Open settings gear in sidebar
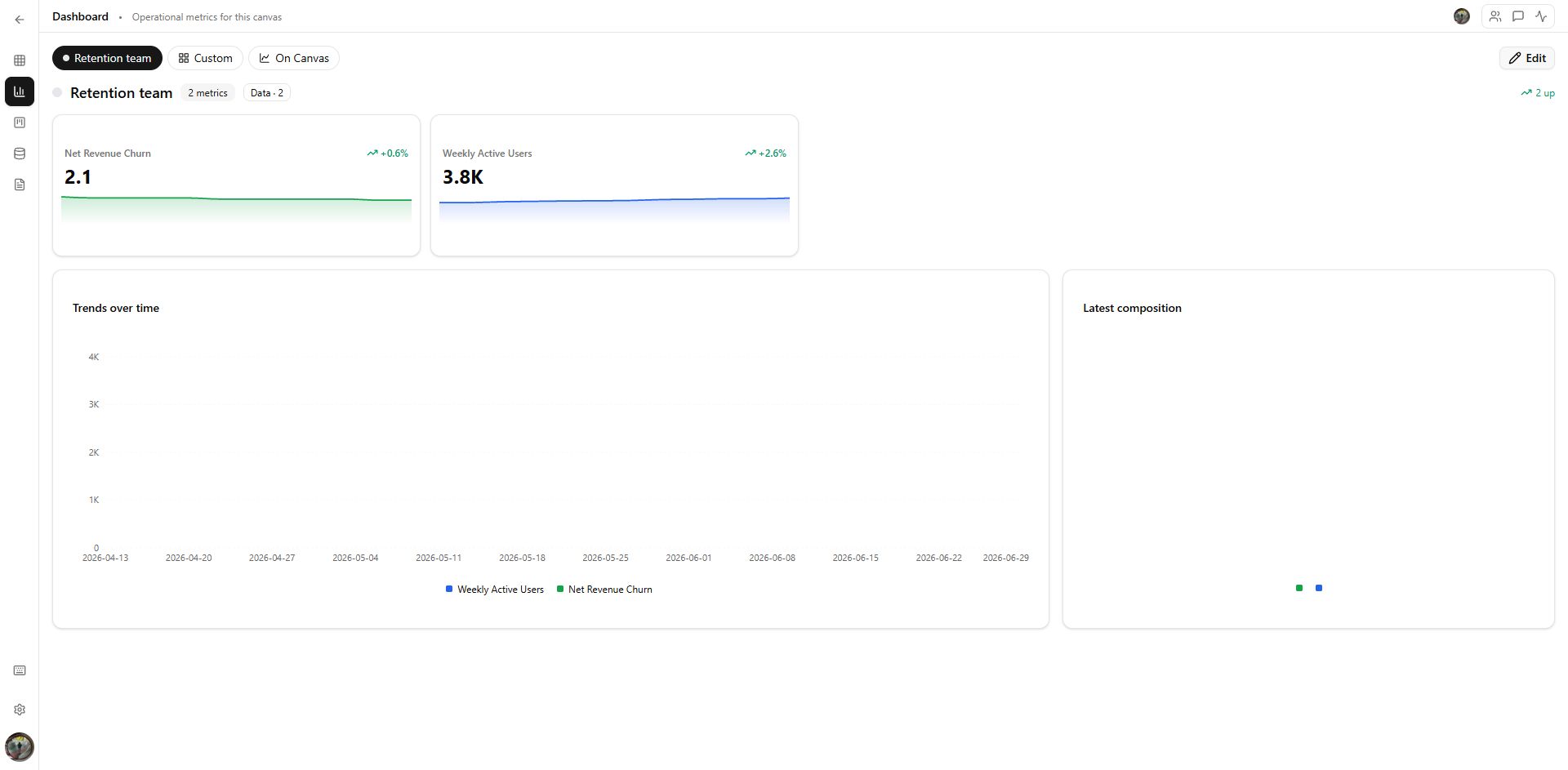Screen dimensions: 1568x770 click(x=20, y=710)
